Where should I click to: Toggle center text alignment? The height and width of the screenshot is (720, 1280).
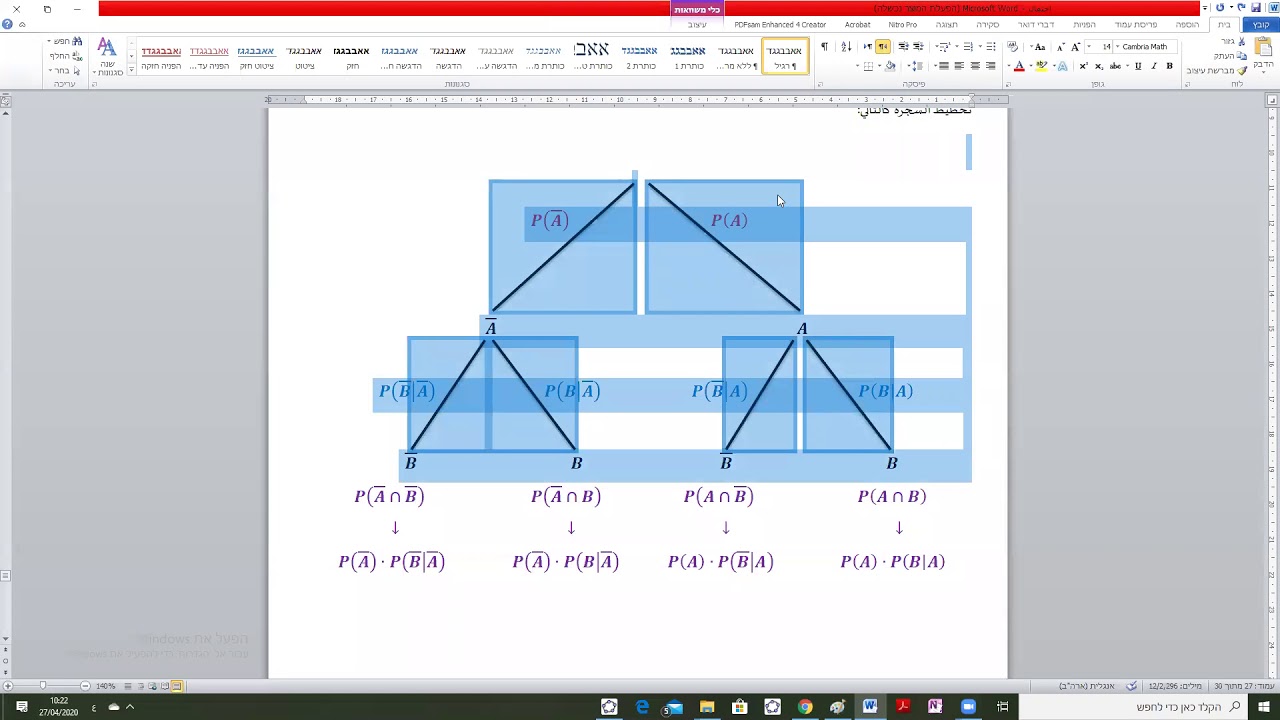click(x=974, y=66)
